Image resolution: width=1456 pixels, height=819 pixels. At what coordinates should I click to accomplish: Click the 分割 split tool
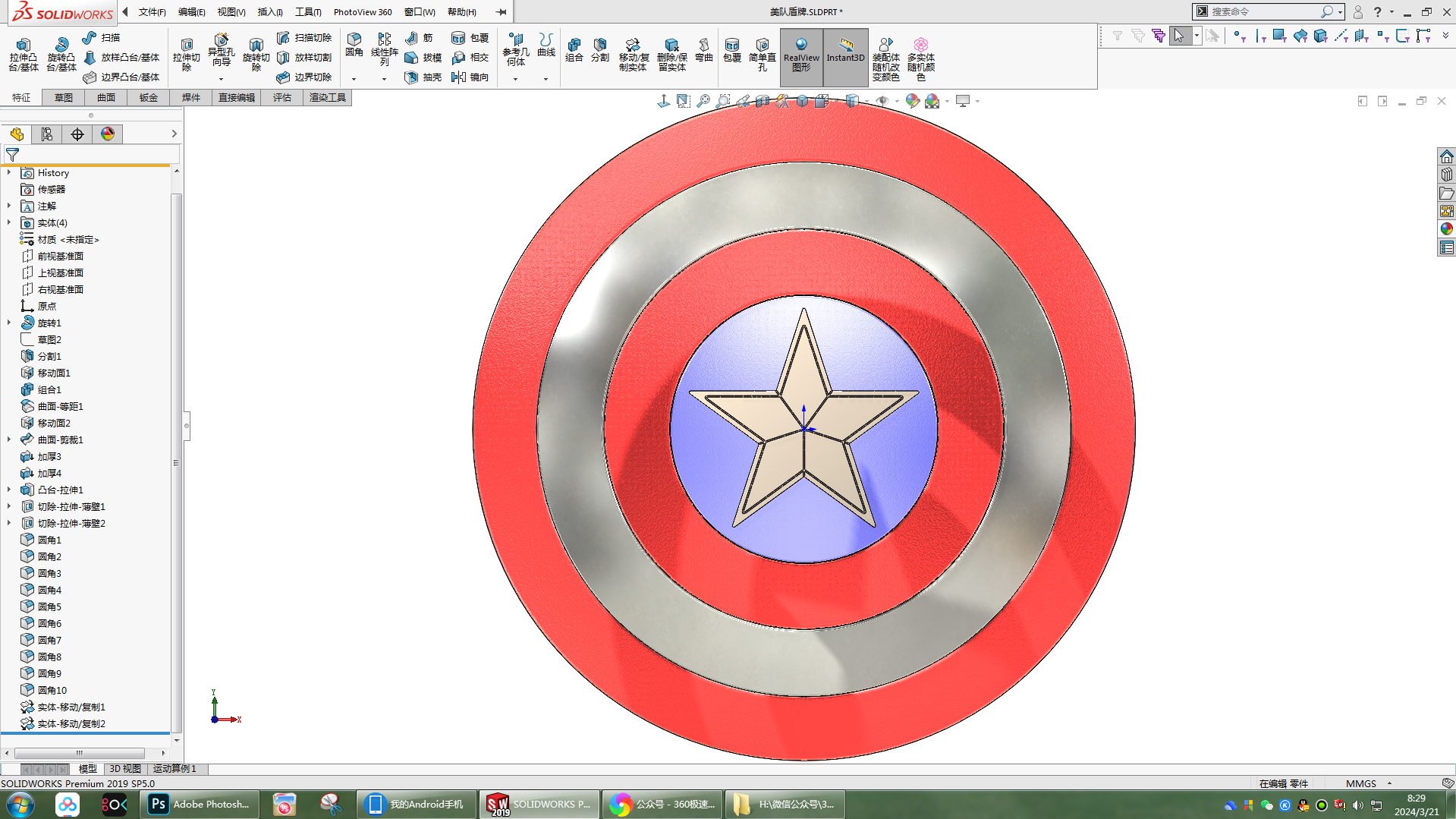(600, 49)
